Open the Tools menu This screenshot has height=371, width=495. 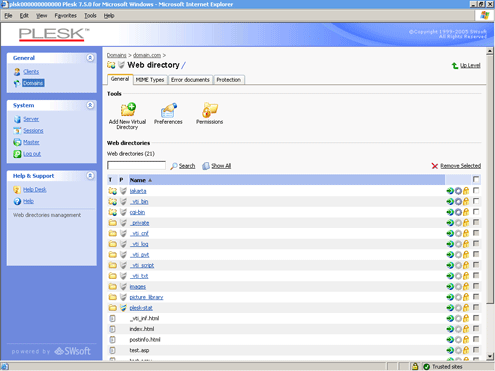(90, 16)
